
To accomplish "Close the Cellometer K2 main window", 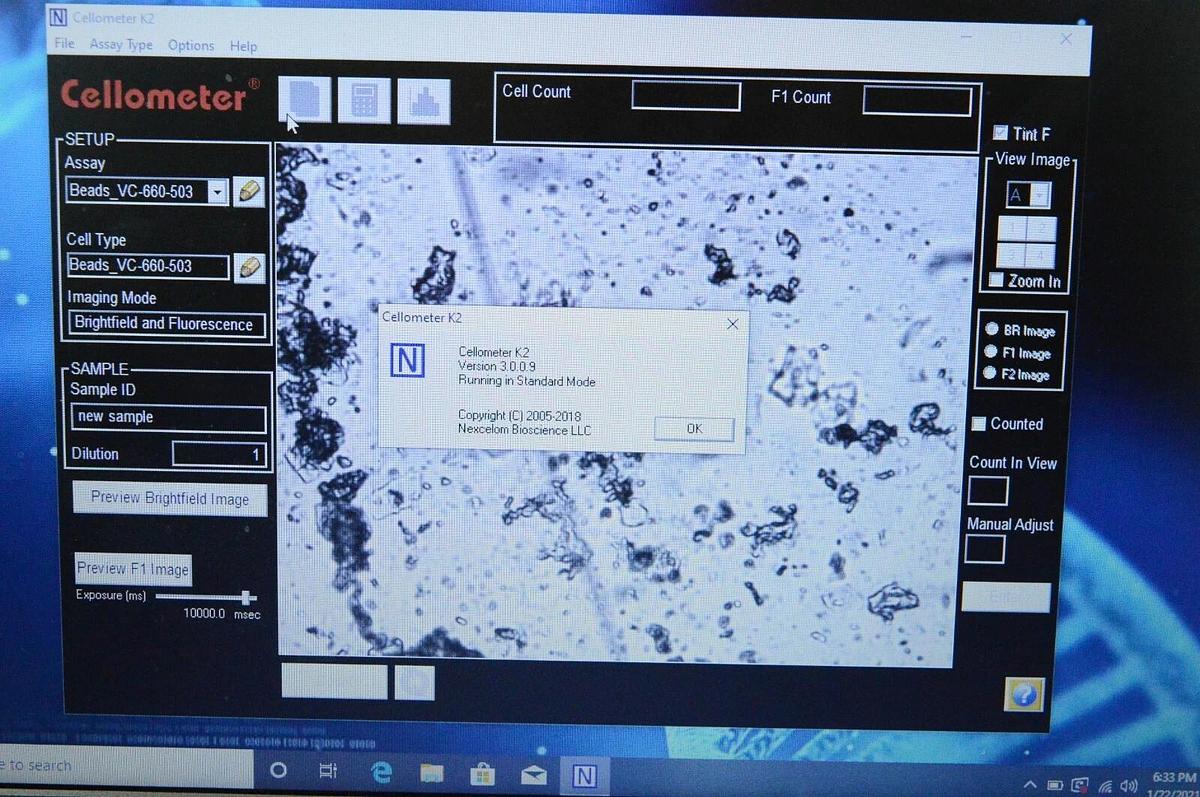I will point(1066,38).
